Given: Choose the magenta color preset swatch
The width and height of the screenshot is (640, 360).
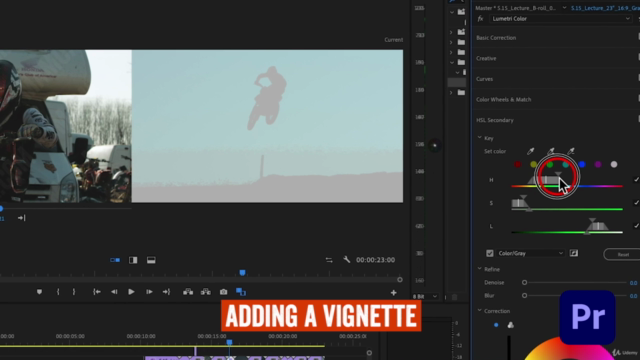Looking at the screenshot, I should point(598,164).
